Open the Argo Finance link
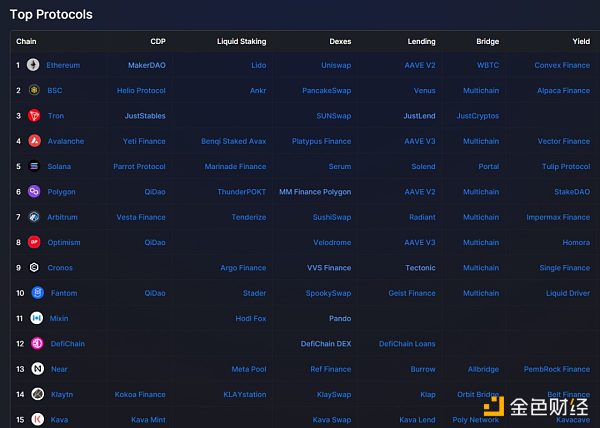600x428 pixels. (243, 268)
